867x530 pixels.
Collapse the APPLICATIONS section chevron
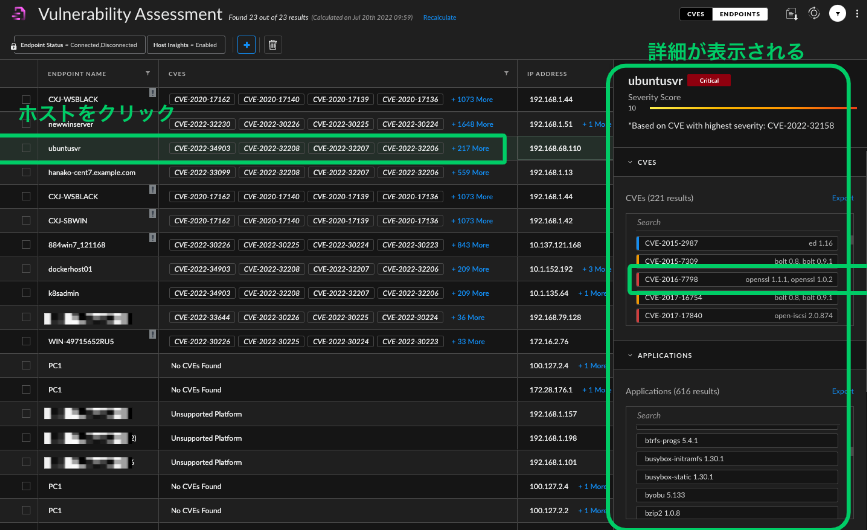tap(629, 355)
